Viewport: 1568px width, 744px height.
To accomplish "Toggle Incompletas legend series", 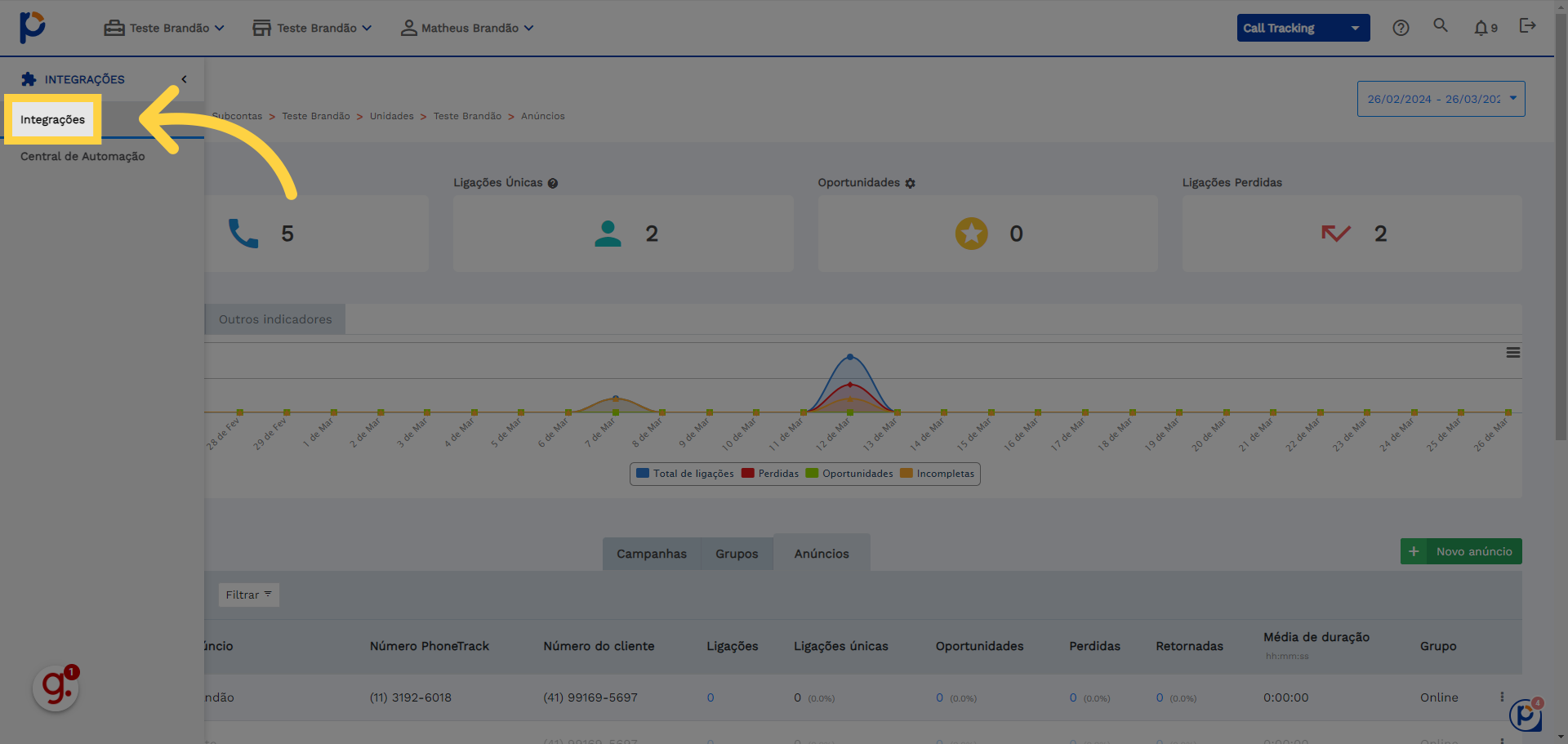I will [x=938, y=474].
